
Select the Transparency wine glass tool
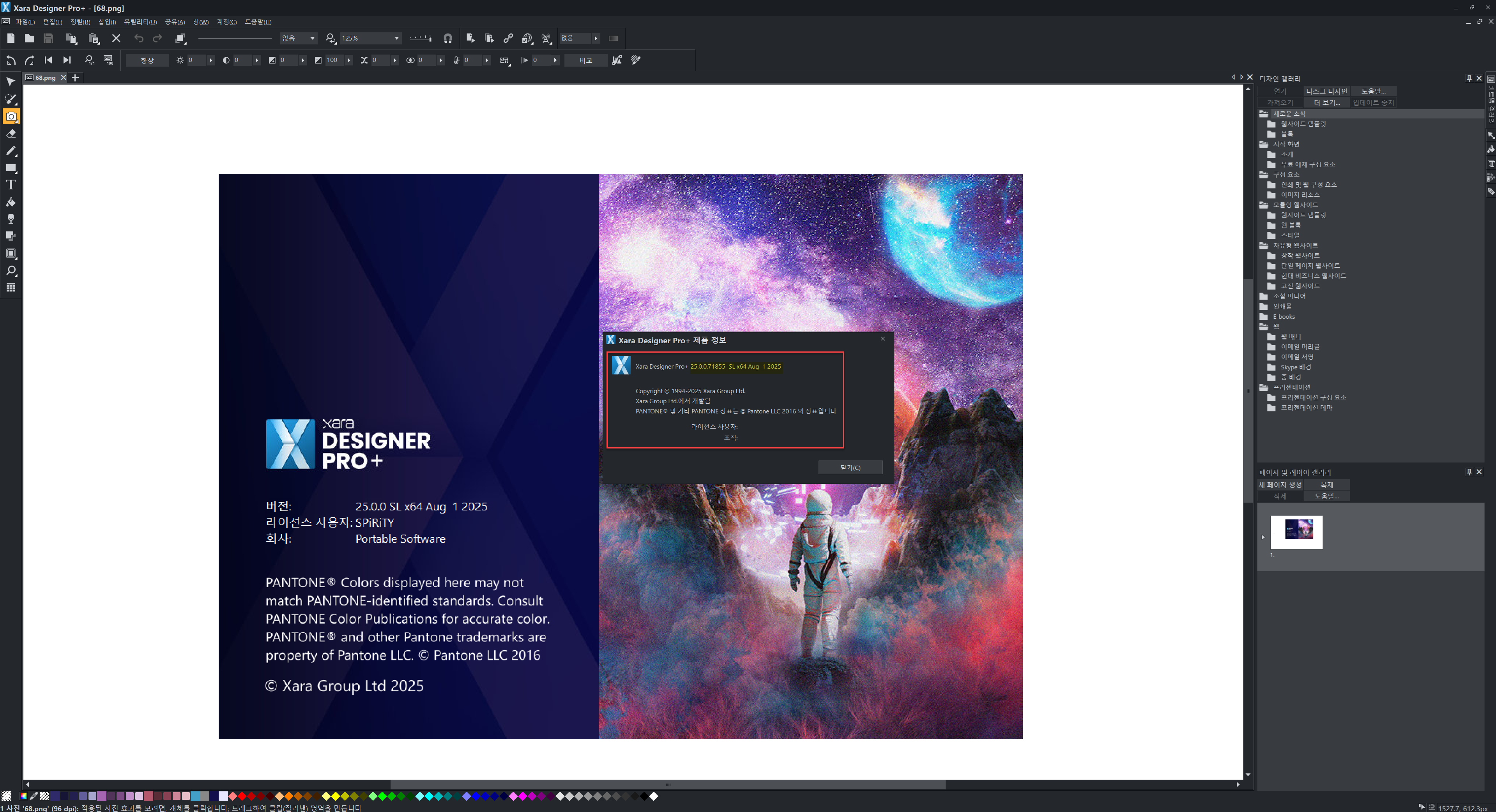pos(11,219)
